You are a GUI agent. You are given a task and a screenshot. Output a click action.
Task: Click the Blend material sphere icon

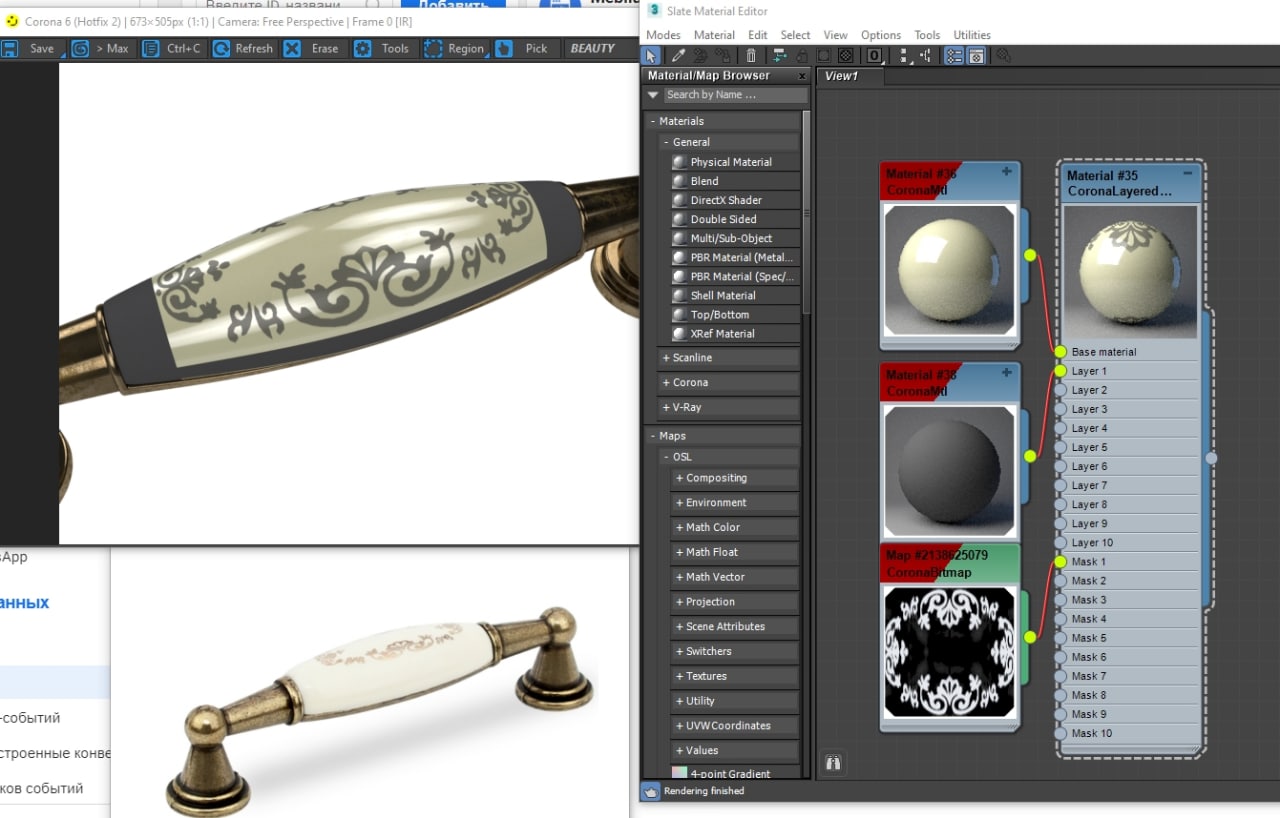679,181
